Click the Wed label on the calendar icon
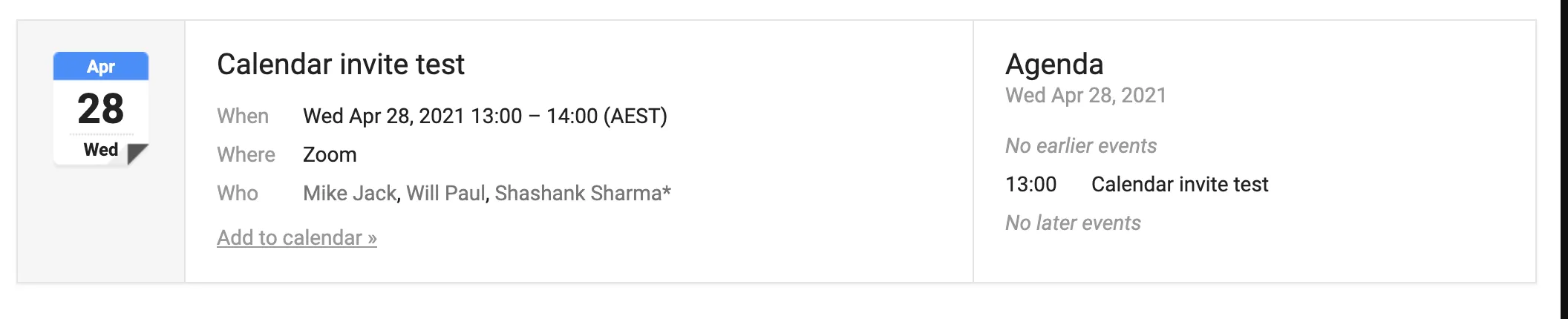 point(101,150)
